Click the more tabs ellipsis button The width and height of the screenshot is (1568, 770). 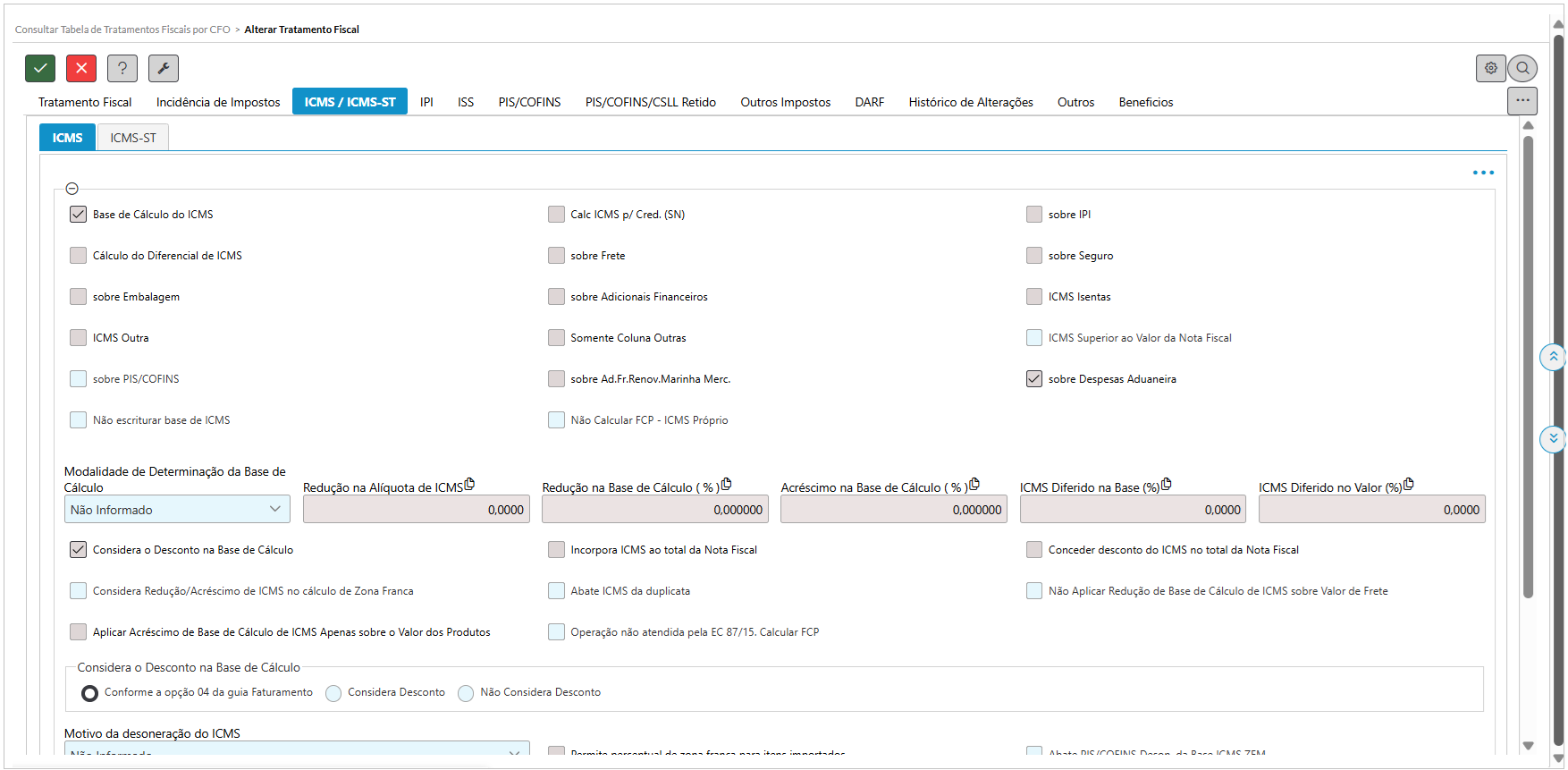pos(1522,101)
